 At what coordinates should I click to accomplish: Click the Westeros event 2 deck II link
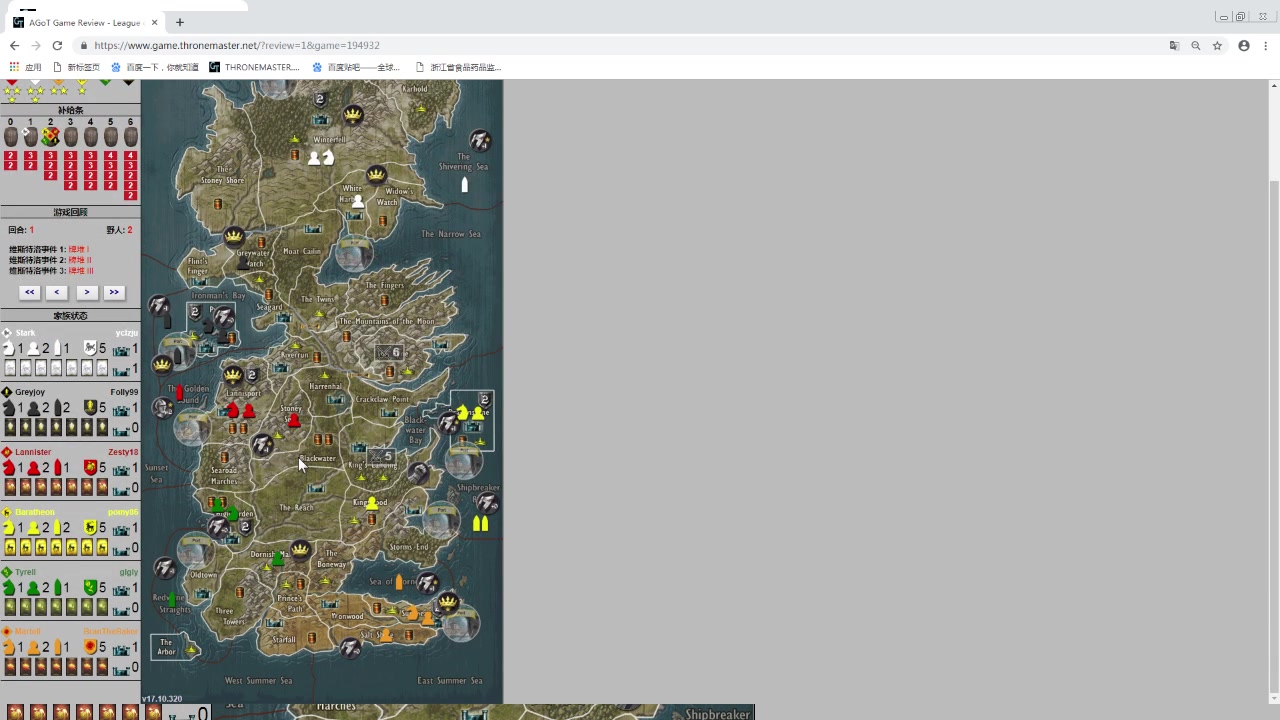[x=79, y=260]
